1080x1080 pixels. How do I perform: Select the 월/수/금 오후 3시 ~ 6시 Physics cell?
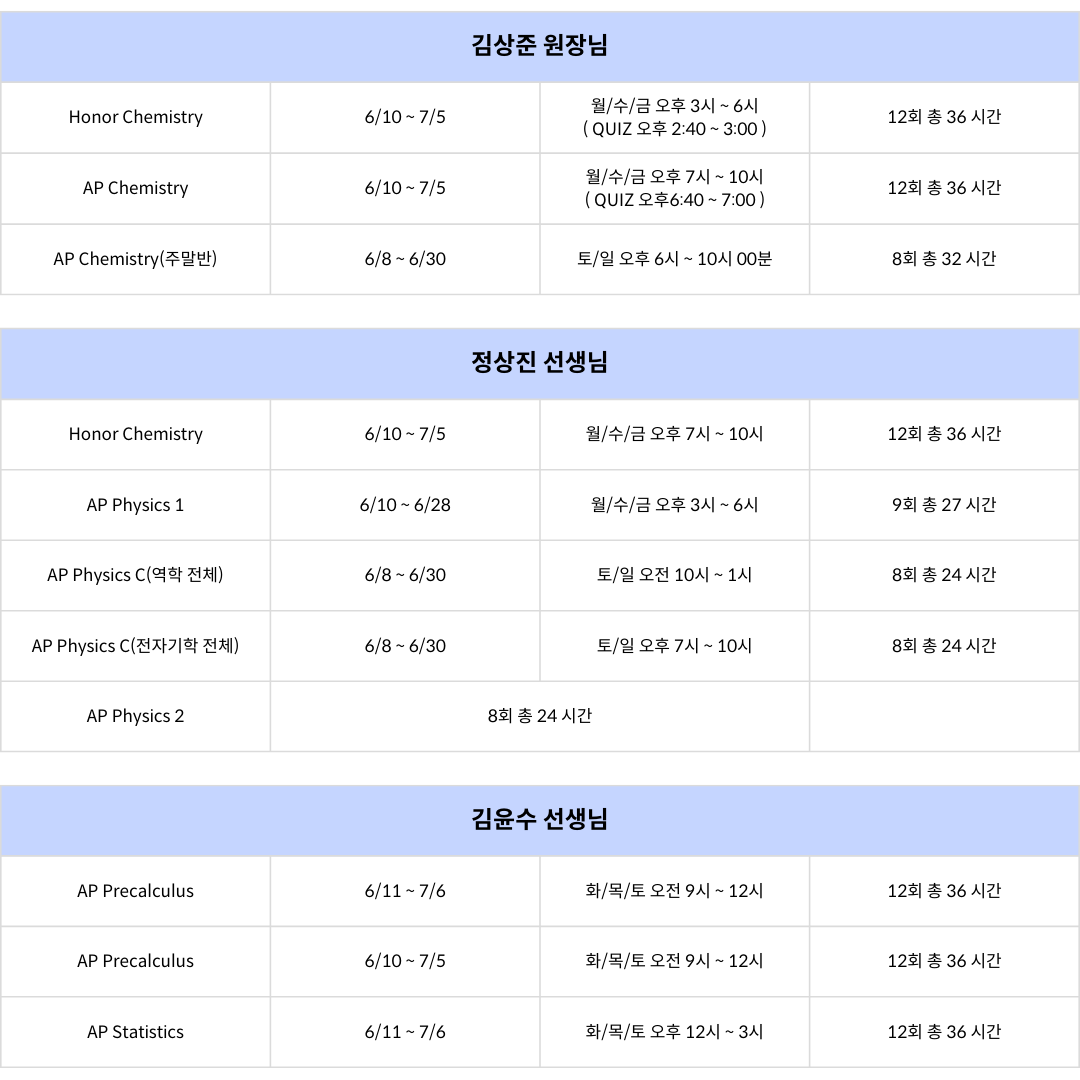674,505
